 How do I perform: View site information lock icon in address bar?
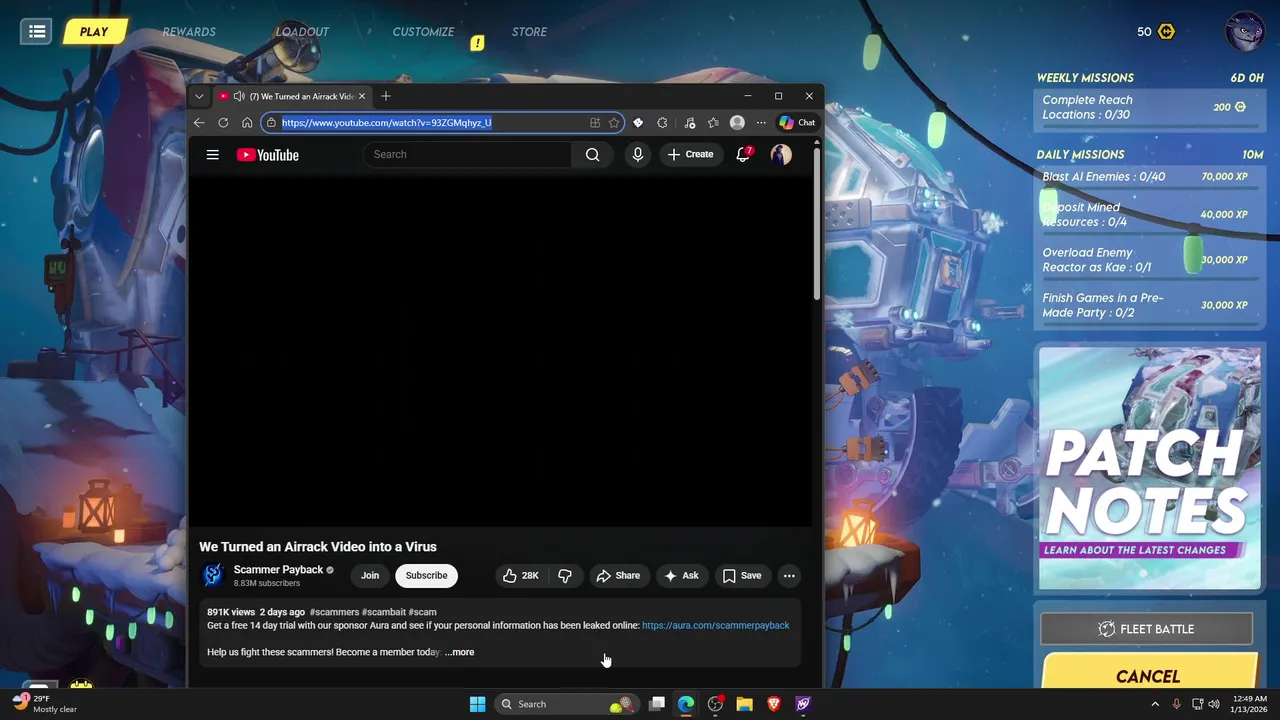[271, 123]
